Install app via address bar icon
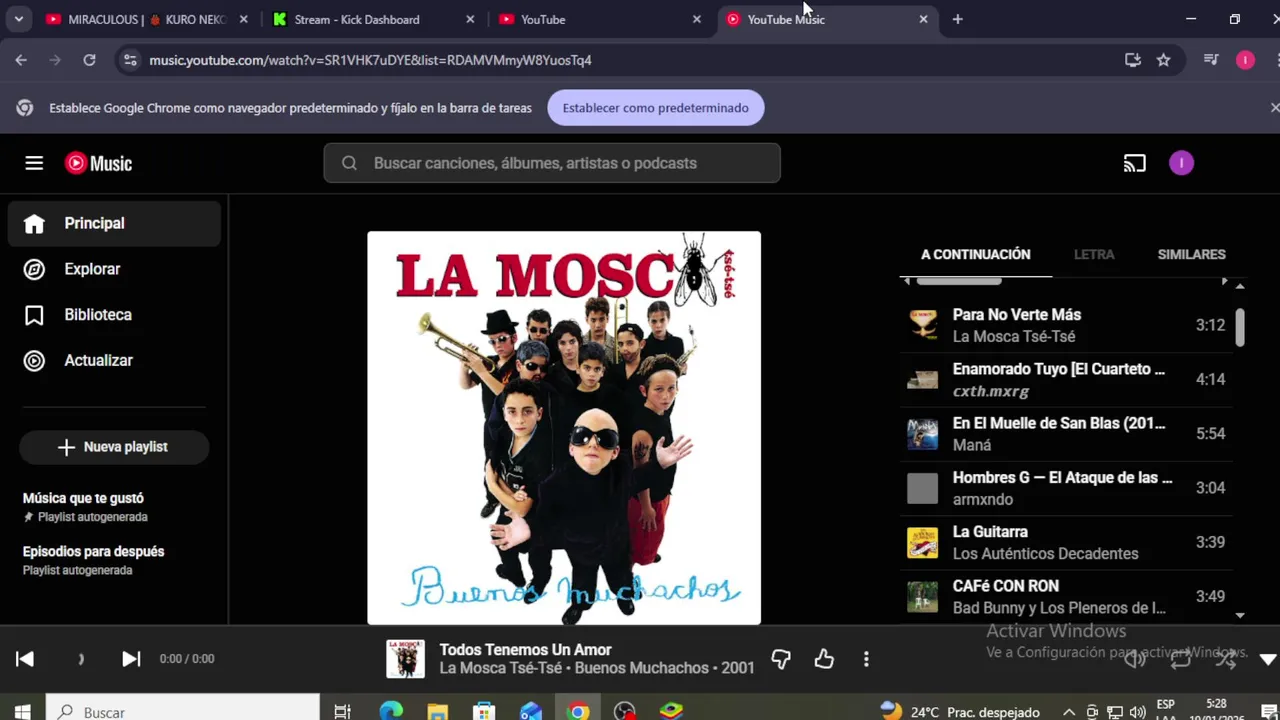This screenshot has width=1280, height=720. pyautogui.click(x=1133, y=60)
